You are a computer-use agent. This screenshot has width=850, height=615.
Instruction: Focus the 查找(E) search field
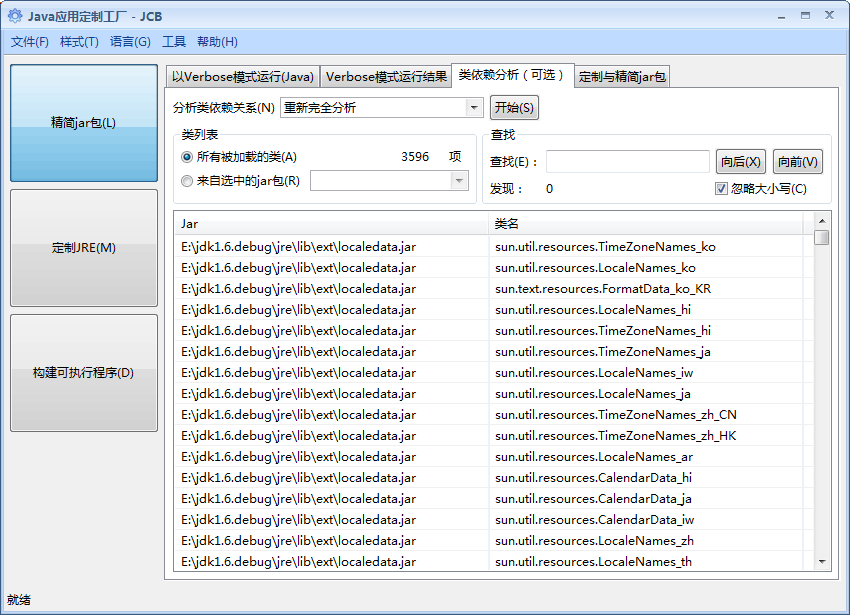[x=628, y=162]
